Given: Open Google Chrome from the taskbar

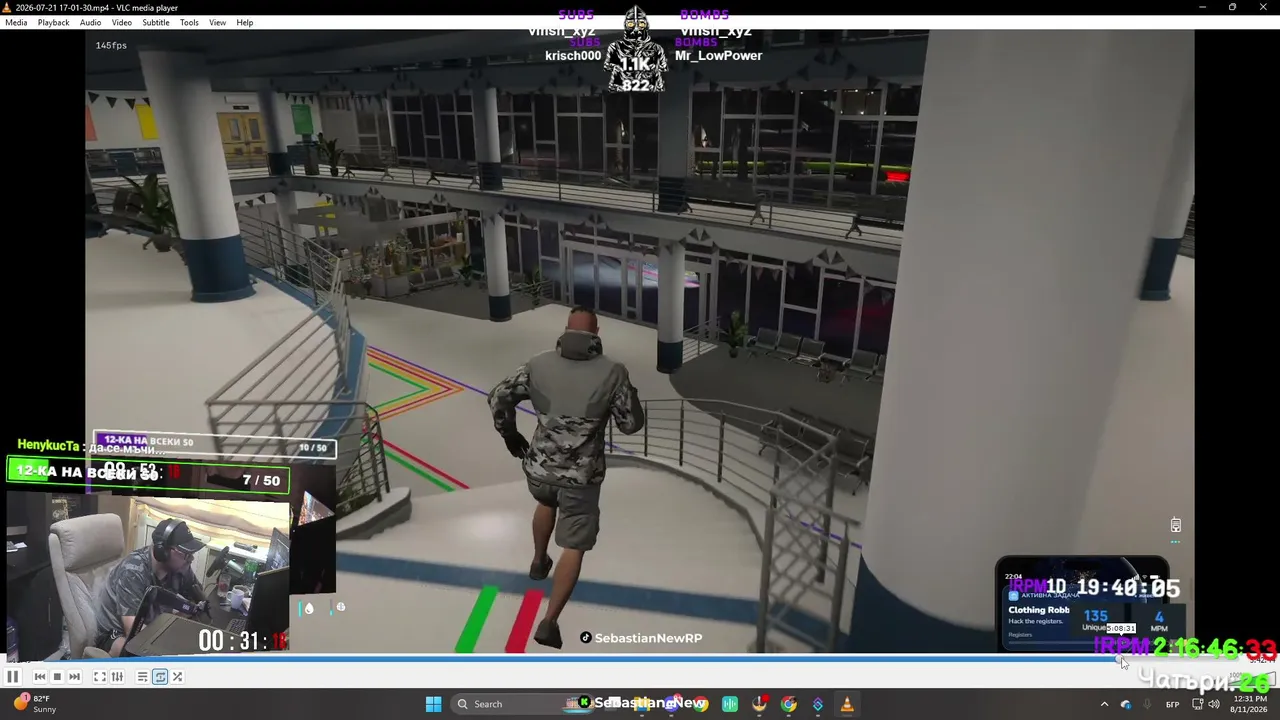Looking at the screenshot, I should click(x=789, y=704).
